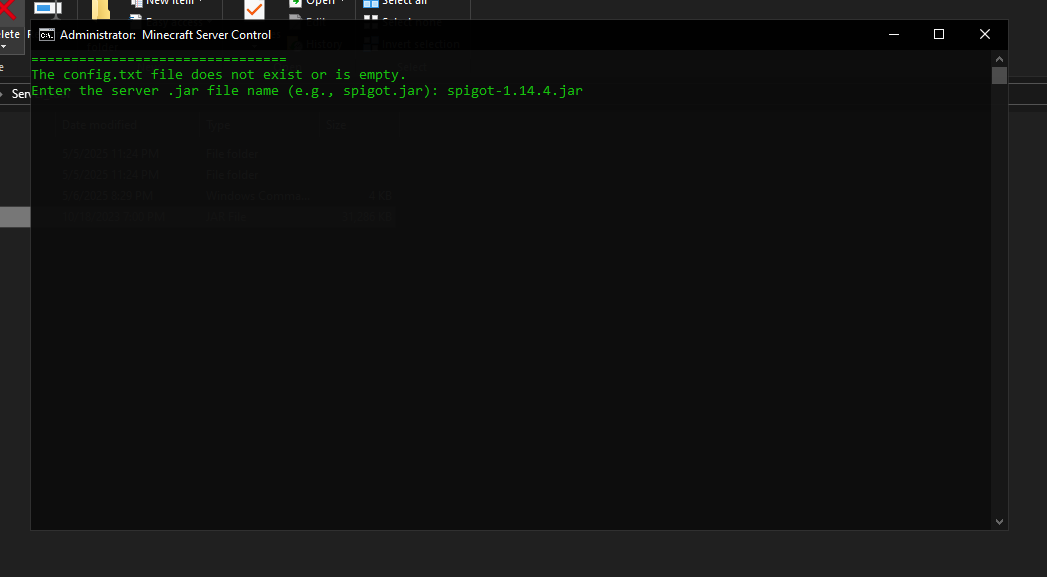
Task: Click Select all in File Explorer ribbon
Action: pos(395,3)
